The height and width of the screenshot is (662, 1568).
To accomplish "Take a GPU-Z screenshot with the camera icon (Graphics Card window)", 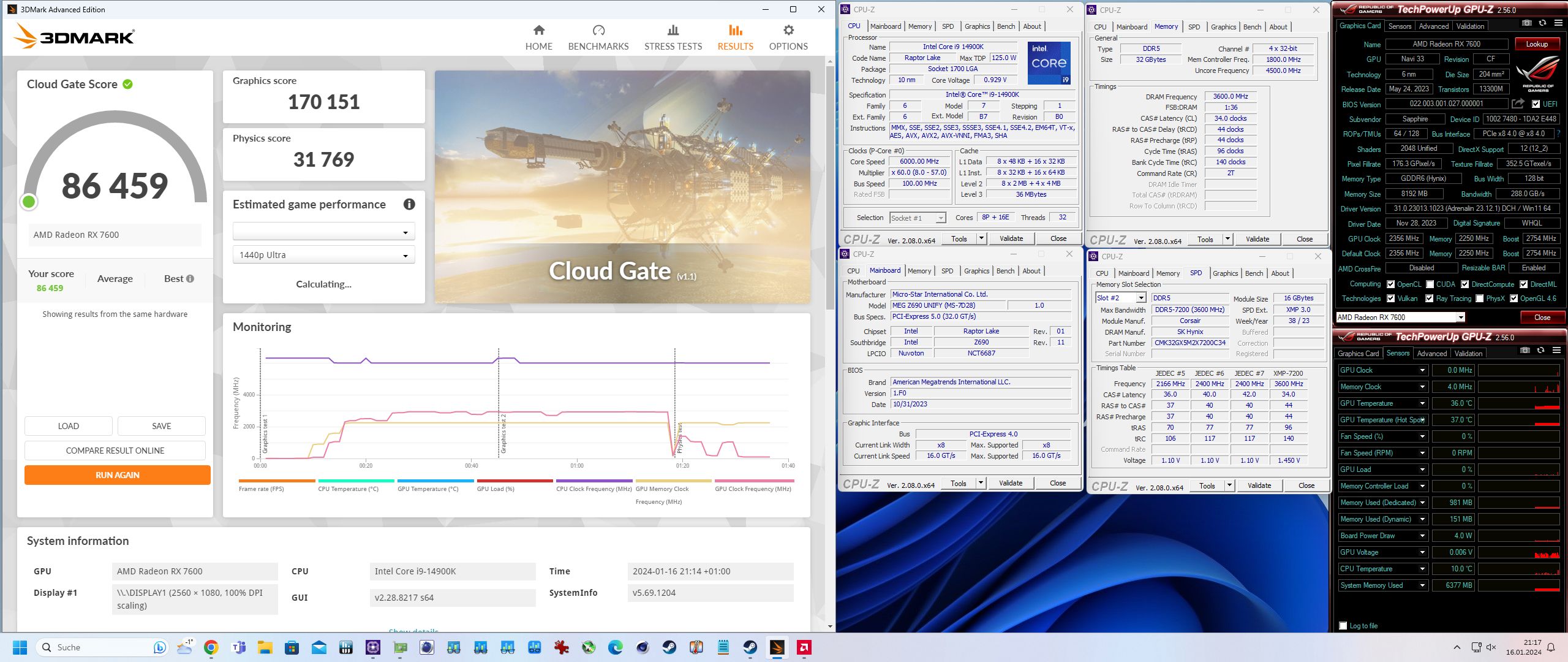I will click(1527, 23).
